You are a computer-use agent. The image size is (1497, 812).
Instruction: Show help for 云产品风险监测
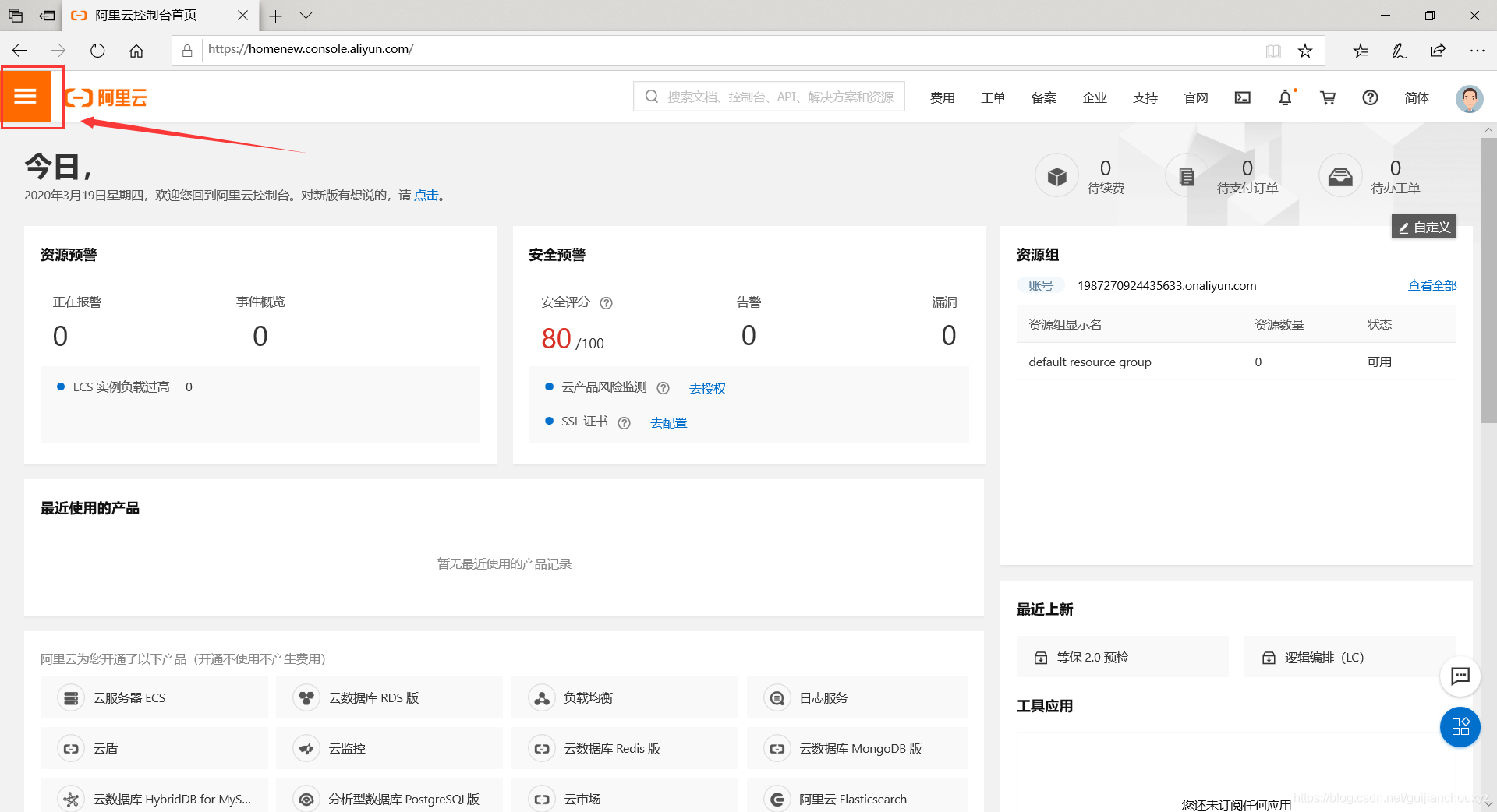pos(663,388)
